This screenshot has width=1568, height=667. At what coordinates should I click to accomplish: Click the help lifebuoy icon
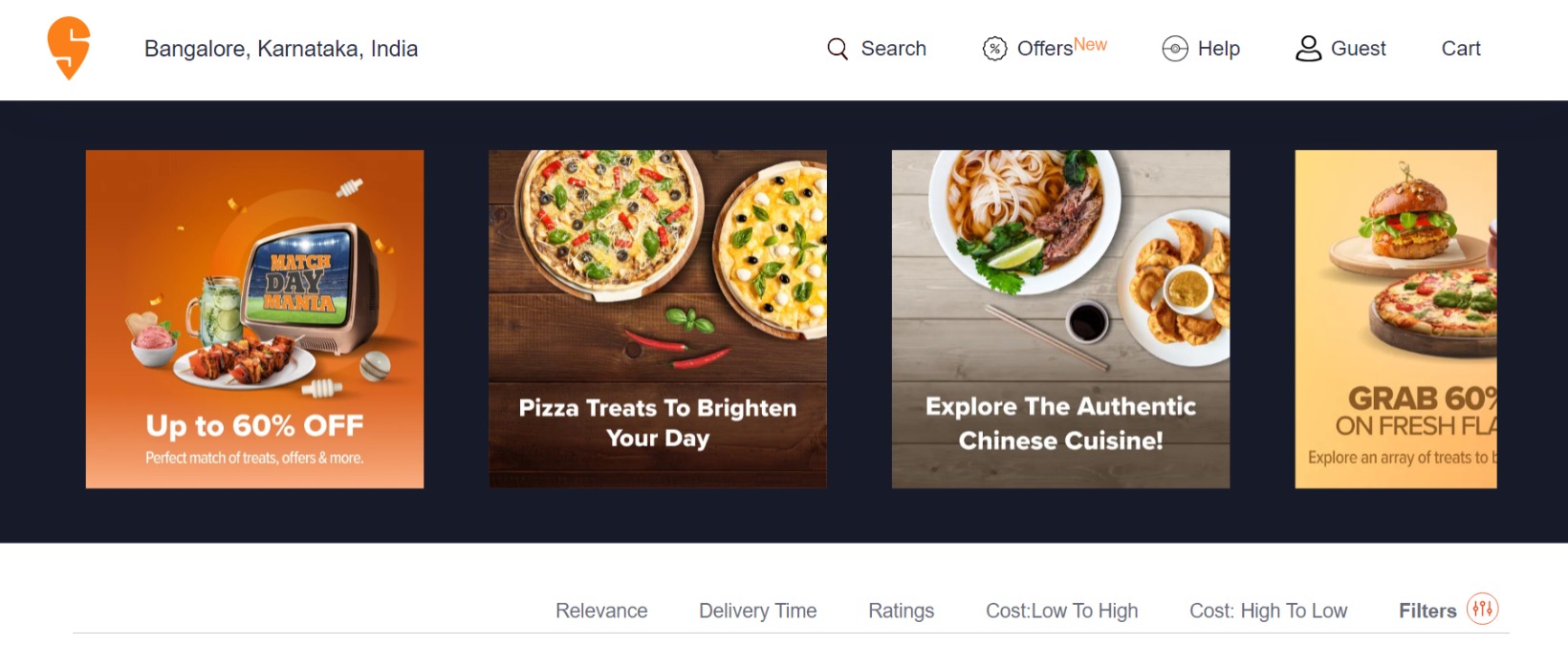click(x=1175, y=49)
